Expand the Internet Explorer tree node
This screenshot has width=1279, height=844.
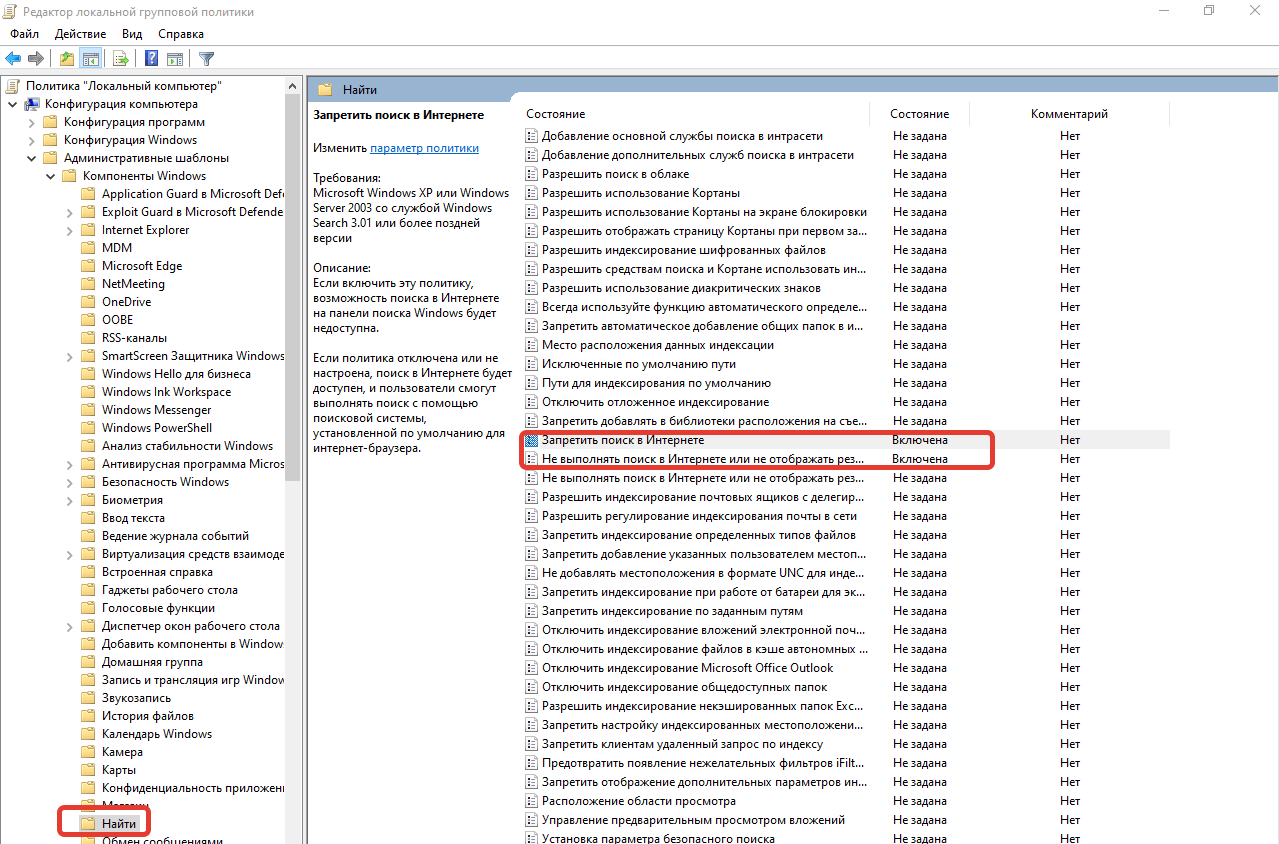[68, 230]
